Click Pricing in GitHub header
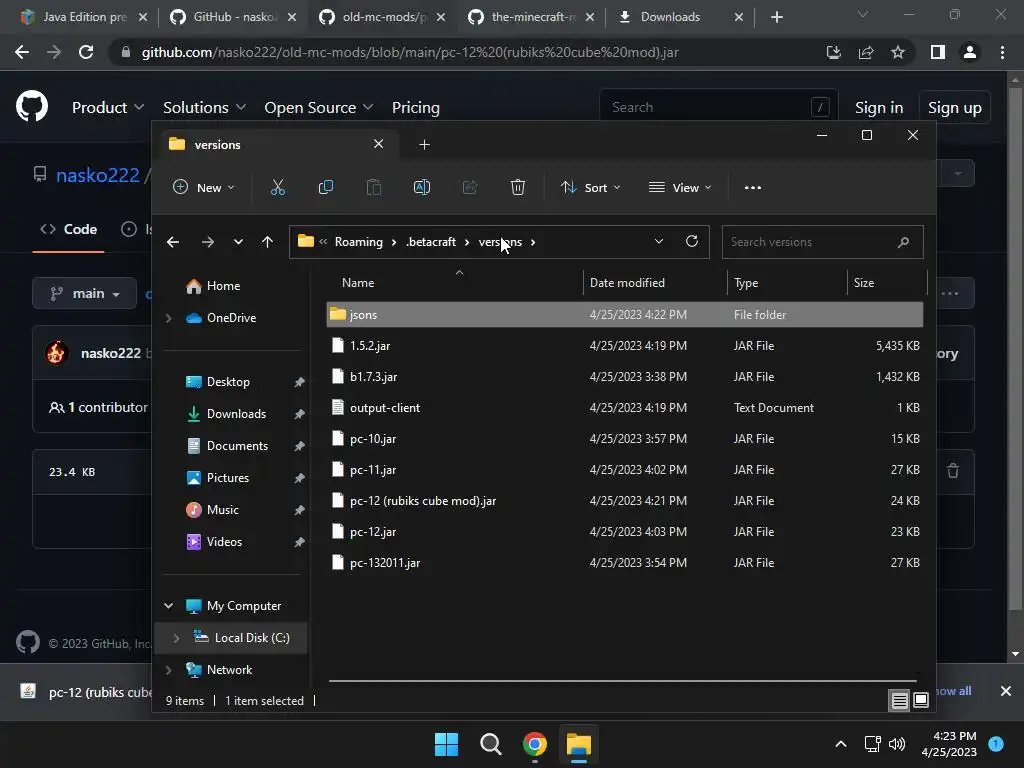 tap(415, 108)
